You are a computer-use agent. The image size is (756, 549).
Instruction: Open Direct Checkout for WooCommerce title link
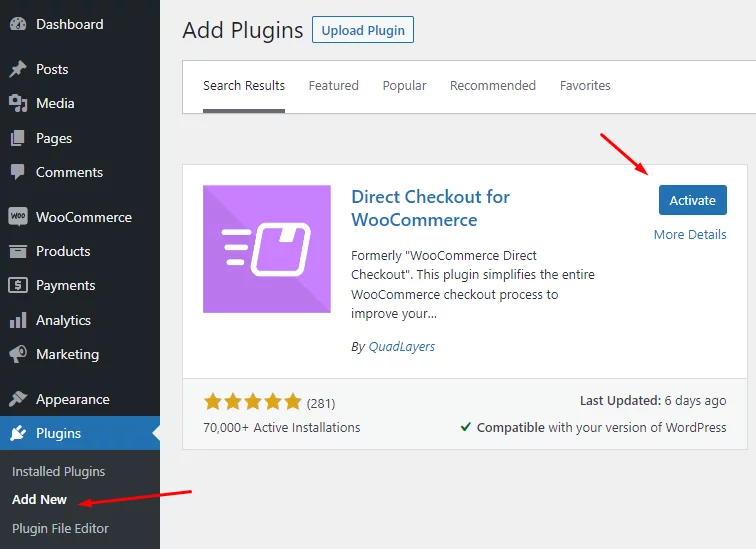coord(430,208)
